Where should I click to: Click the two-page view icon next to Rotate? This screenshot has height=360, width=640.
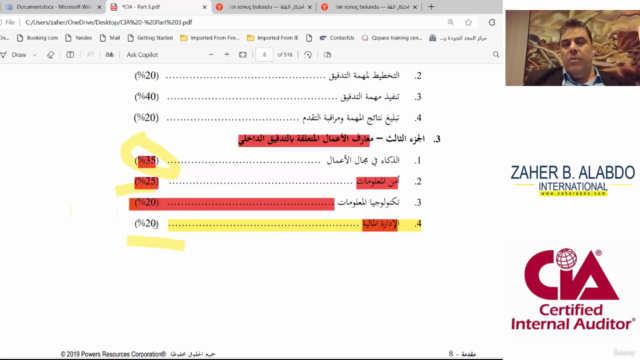pos(327,55)
